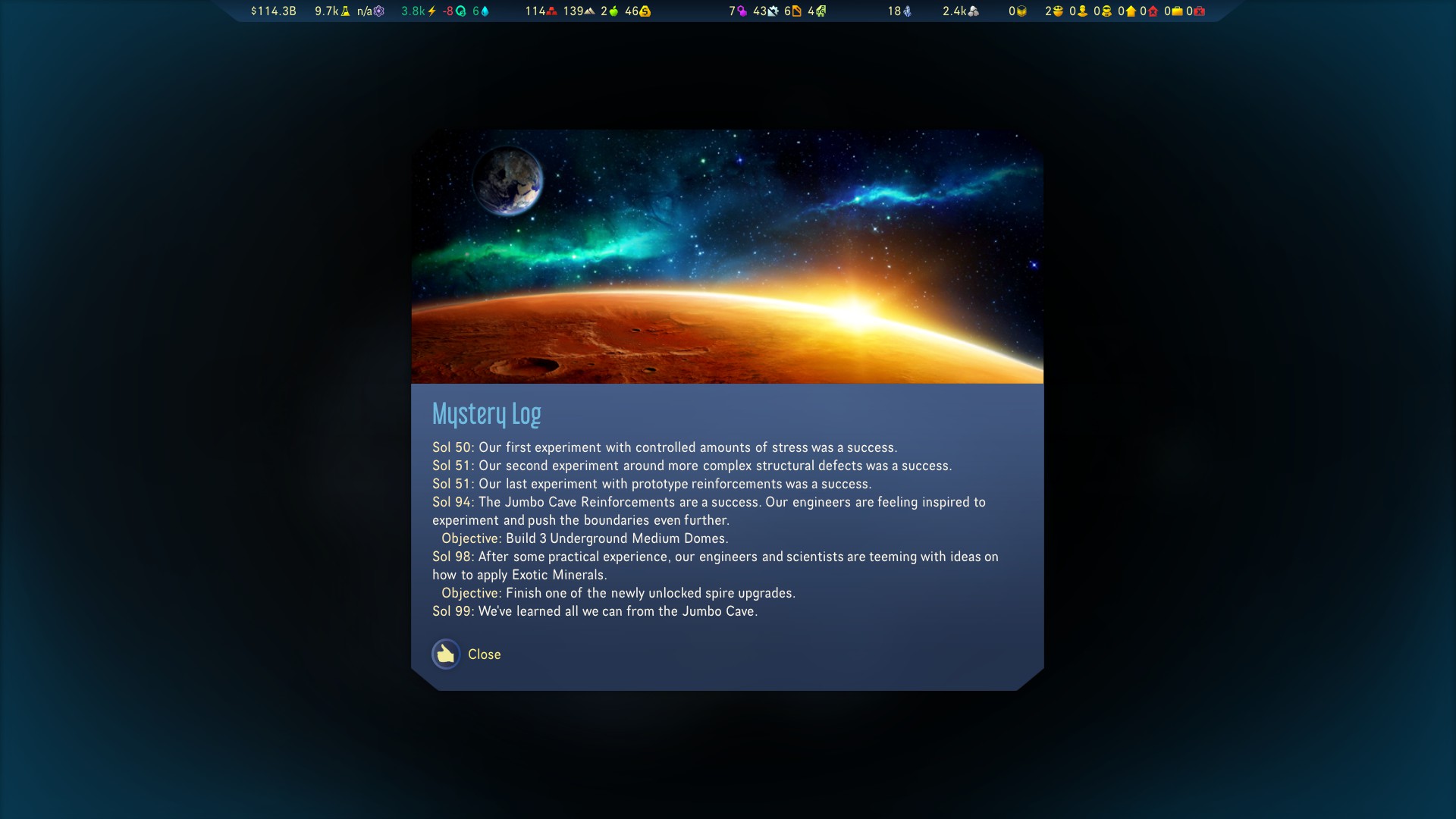Click the oxygen O2 resource icon

coord(461,11)
